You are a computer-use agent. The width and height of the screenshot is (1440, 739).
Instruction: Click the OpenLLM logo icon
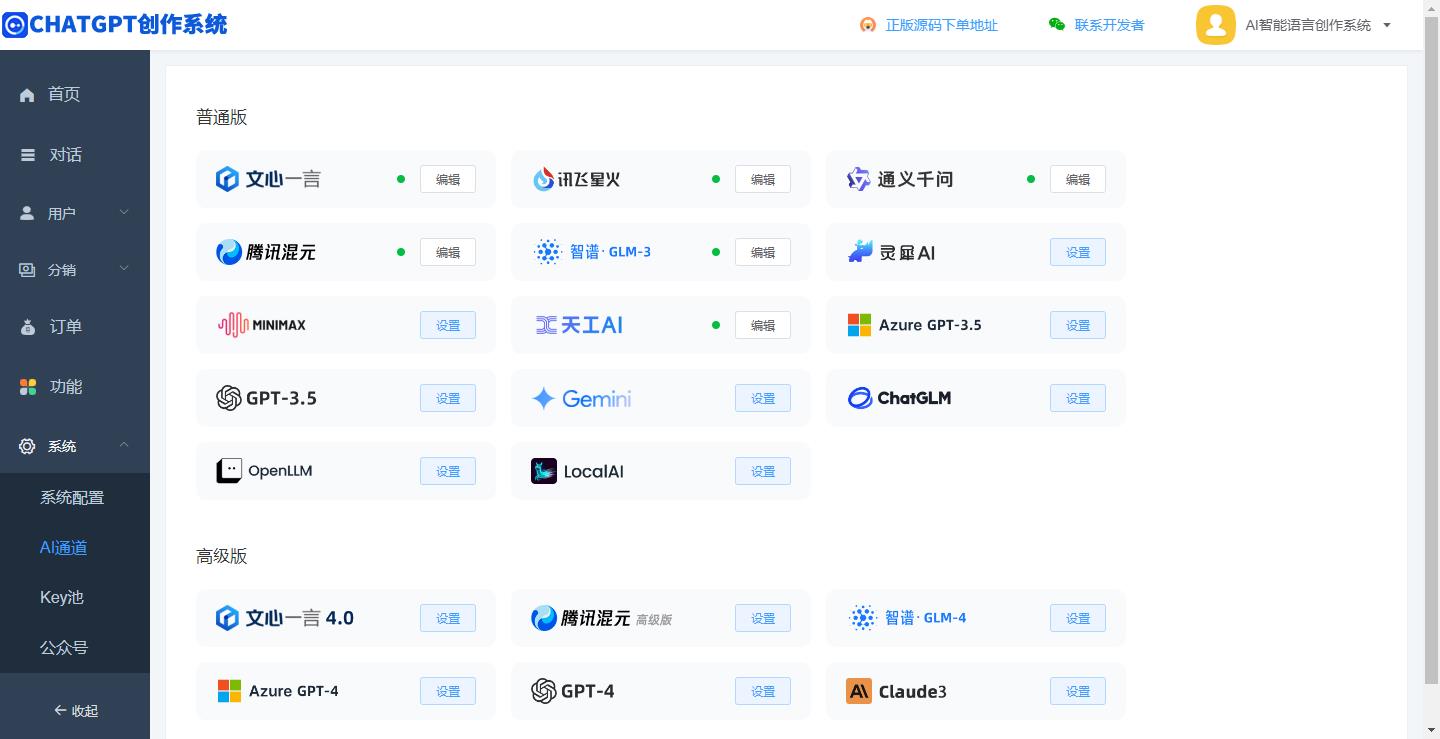coord(229,471)
